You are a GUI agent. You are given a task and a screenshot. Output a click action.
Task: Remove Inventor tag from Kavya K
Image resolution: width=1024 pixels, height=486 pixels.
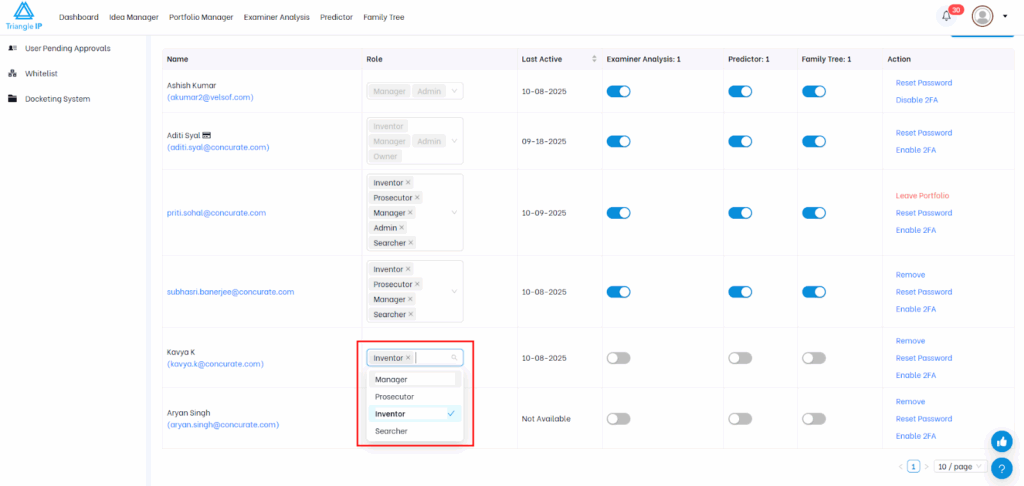[x=408, y=358]
